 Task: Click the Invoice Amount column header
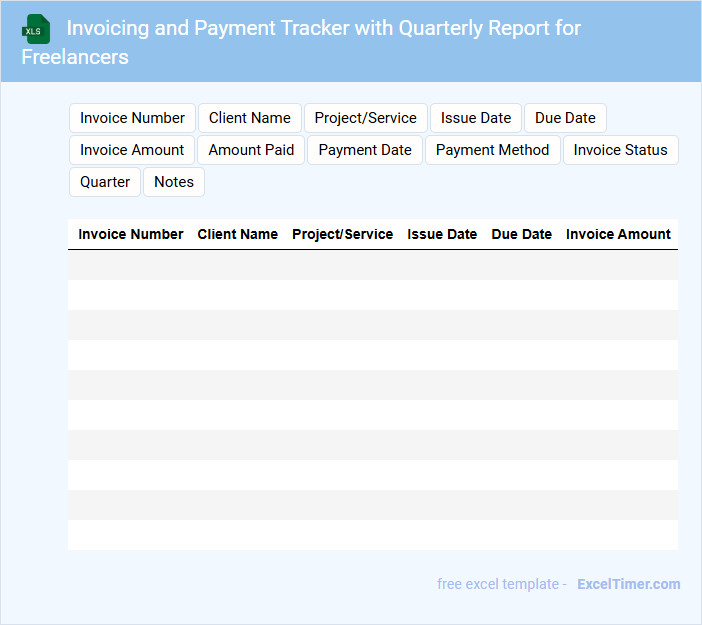[618, 234]
